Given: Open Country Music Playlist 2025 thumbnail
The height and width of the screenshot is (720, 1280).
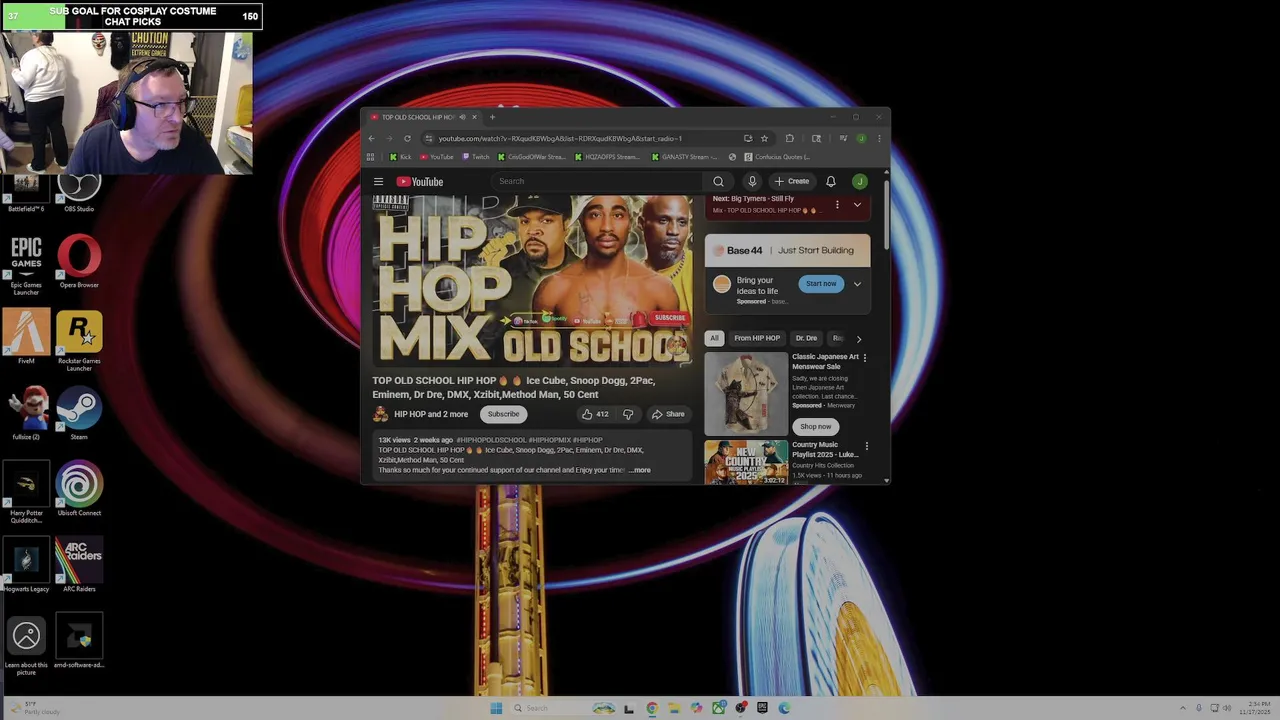Looking at the screenshot, I should tap(746, 462).
